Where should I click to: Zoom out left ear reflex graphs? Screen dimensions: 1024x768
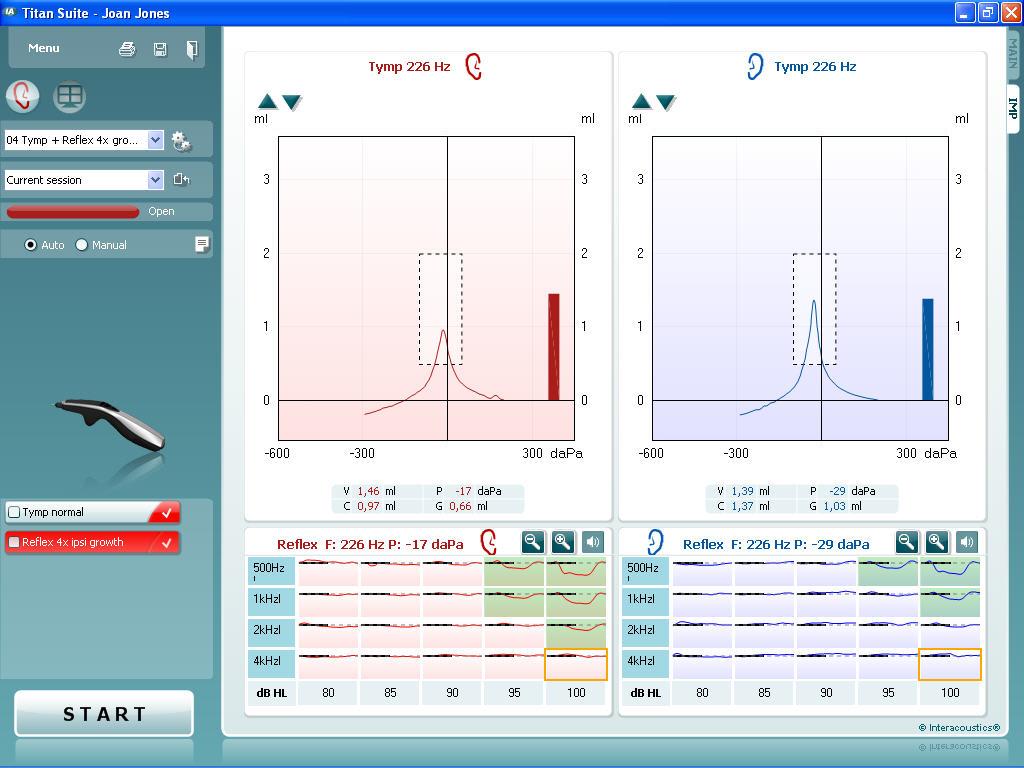click(907, 542)
